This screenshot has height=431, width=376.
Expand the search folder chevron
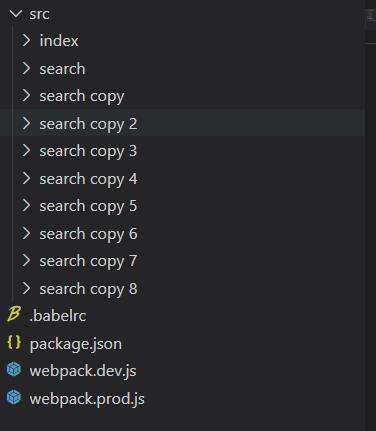point(26,68)
